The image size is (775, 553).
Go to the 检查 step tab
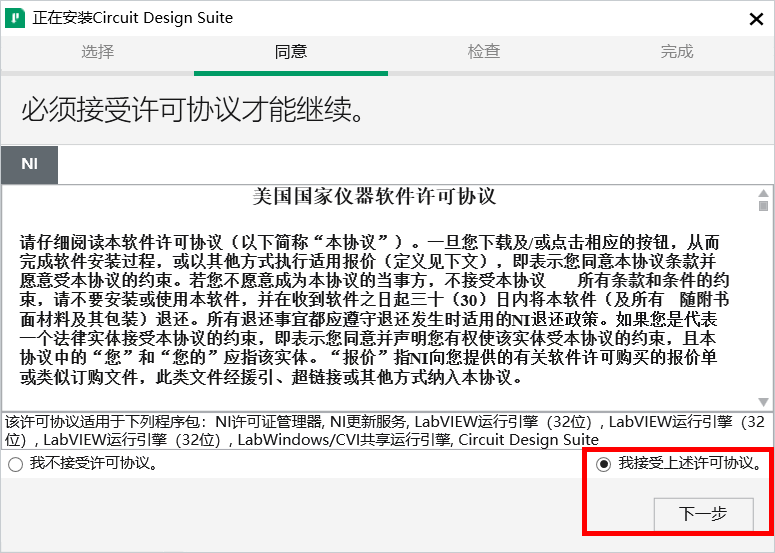484,51
